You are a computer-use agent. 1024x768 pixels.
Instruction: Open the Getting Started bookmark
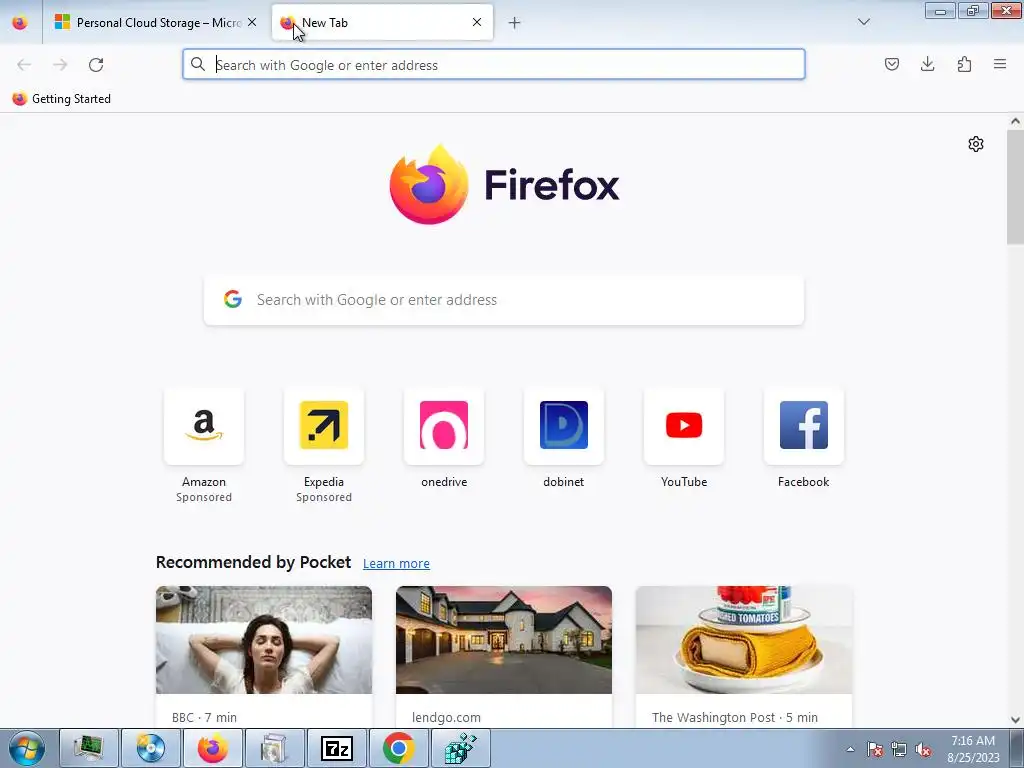[61, 99]
